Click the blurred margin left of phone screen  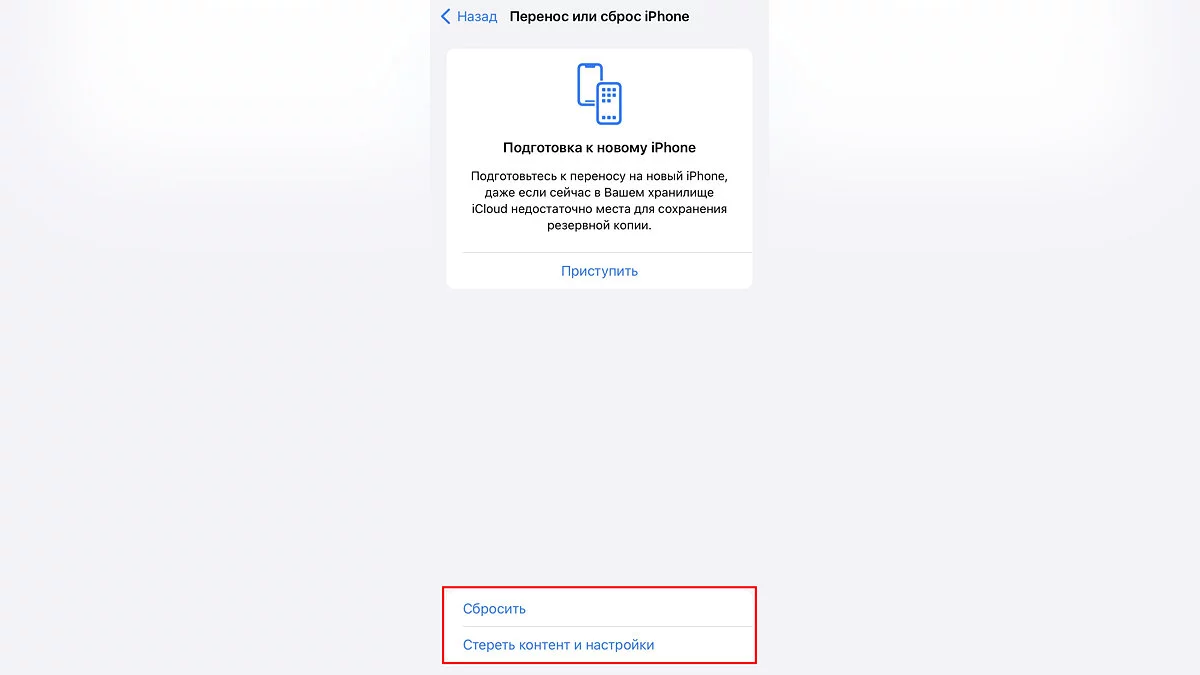coord(215,337)
